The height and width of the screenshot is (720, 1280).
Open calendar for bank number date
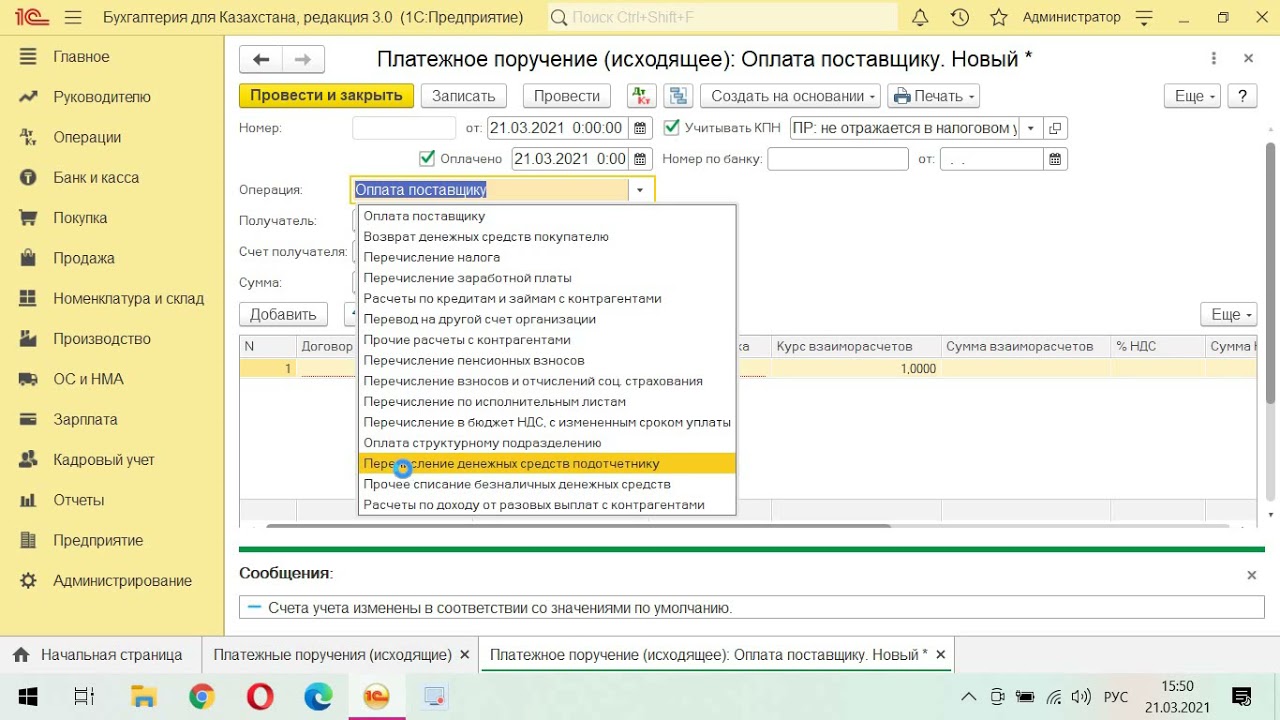click(x=1056, y=159)
